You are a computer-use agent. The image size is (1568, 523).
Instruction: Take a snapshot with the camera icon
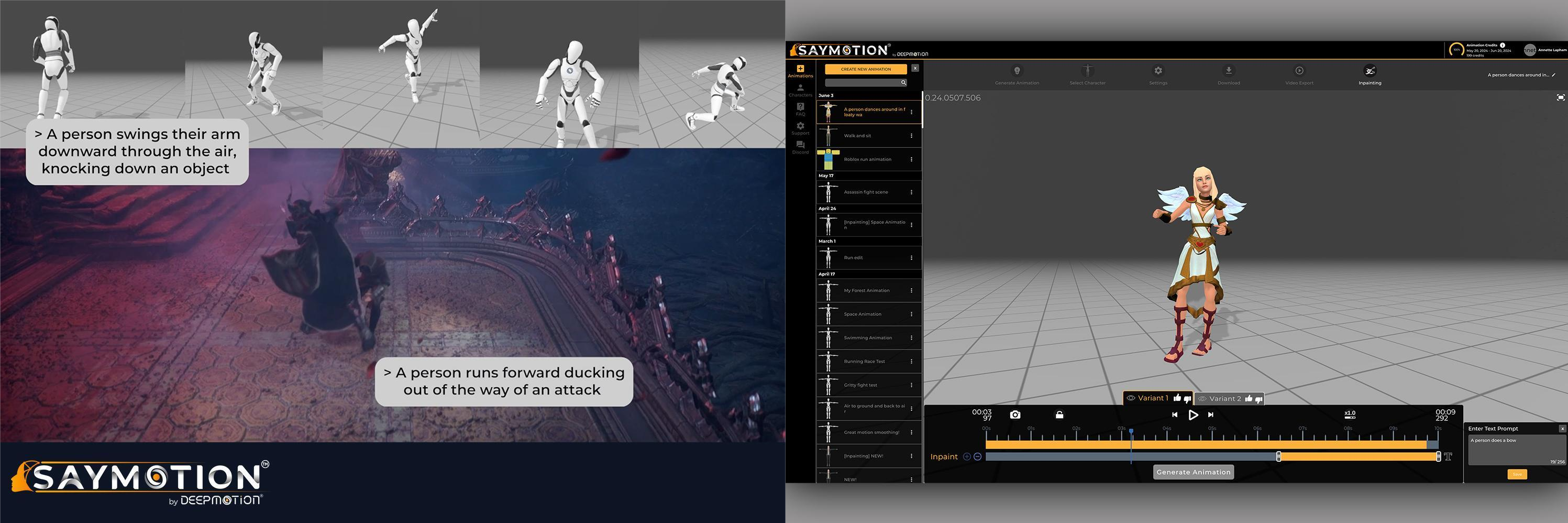click(x=1014, y=415)
